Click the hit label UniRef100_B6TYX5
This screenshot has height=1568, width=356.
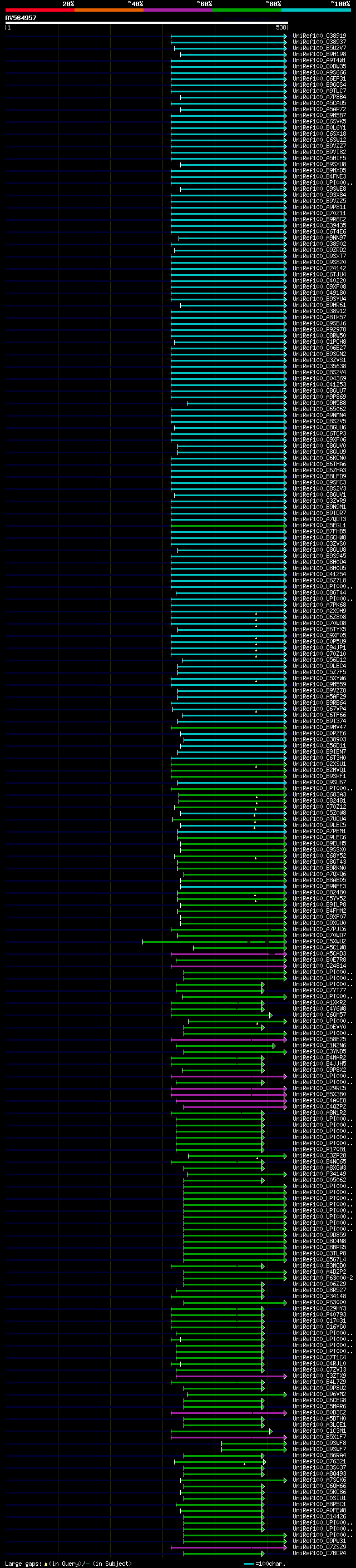pos(319,630)
